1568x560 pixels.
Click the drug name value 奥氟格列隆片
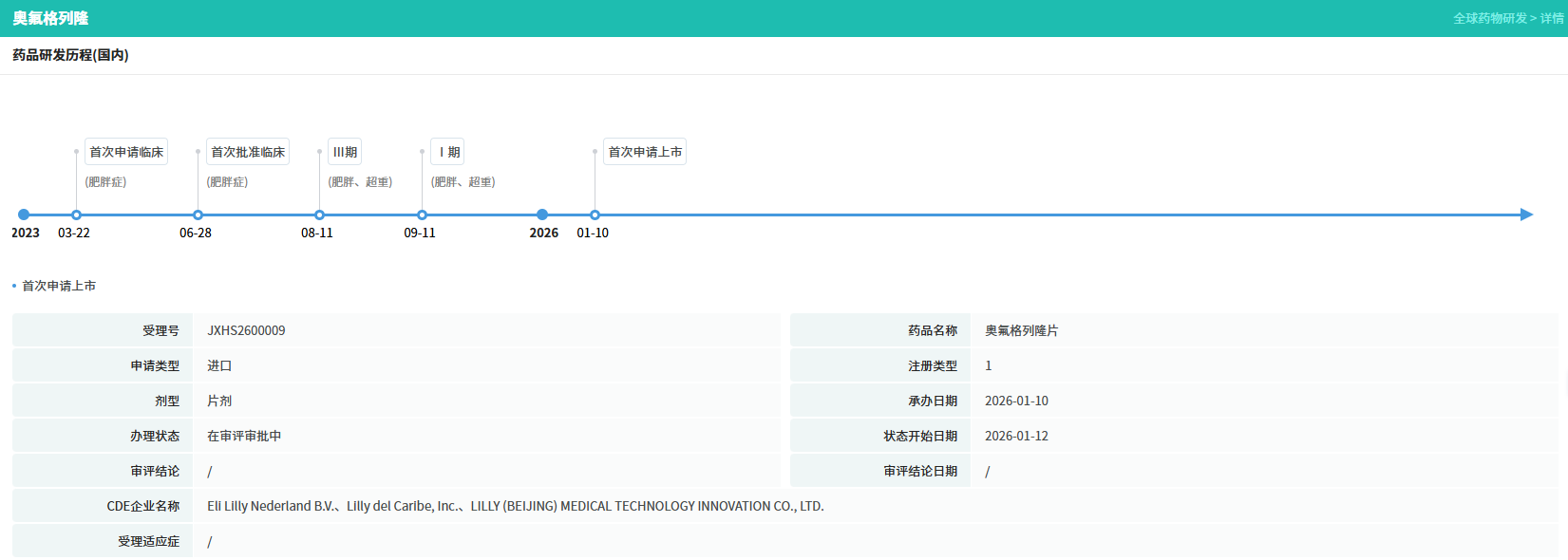[1021, 330]
